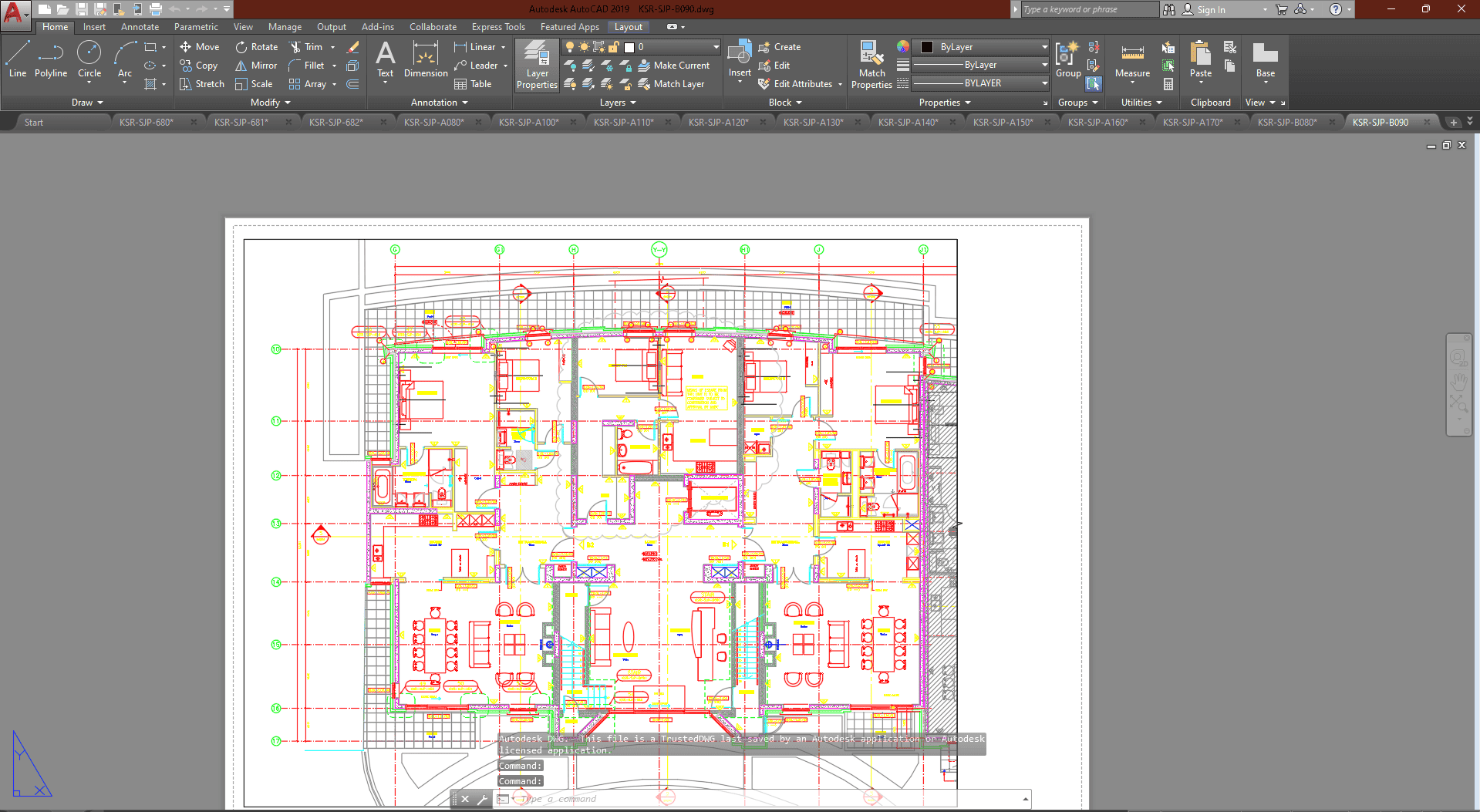The height and width of the screenshot is (812, 1480).
Task: Toggle layer lock padlock icon
Action: (615, 47)
